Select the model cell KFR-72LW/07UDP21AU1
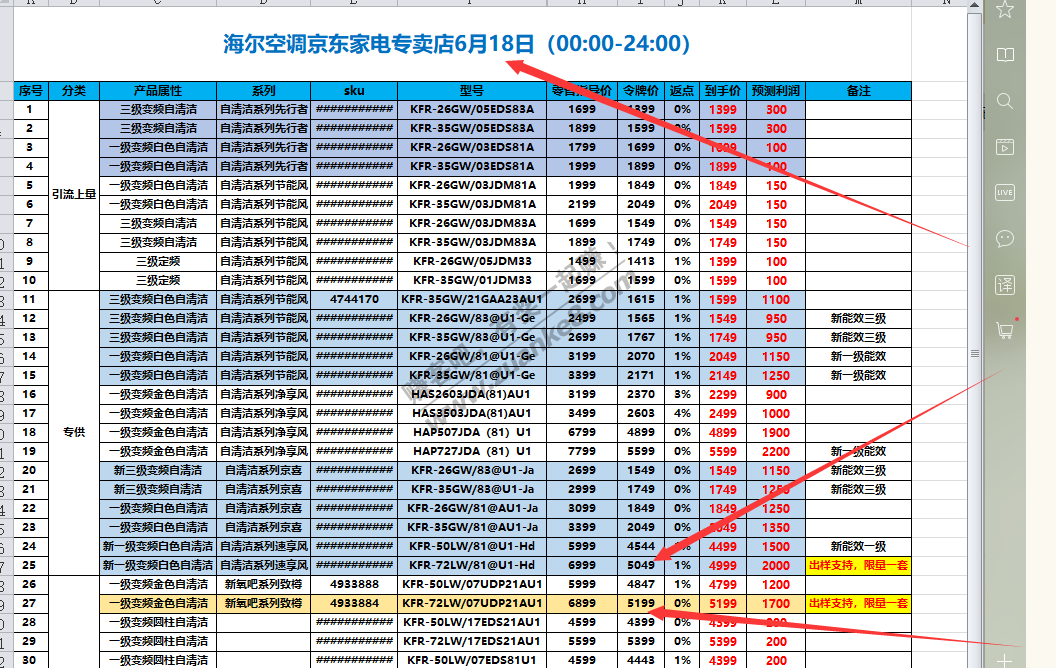 point(471,603)
